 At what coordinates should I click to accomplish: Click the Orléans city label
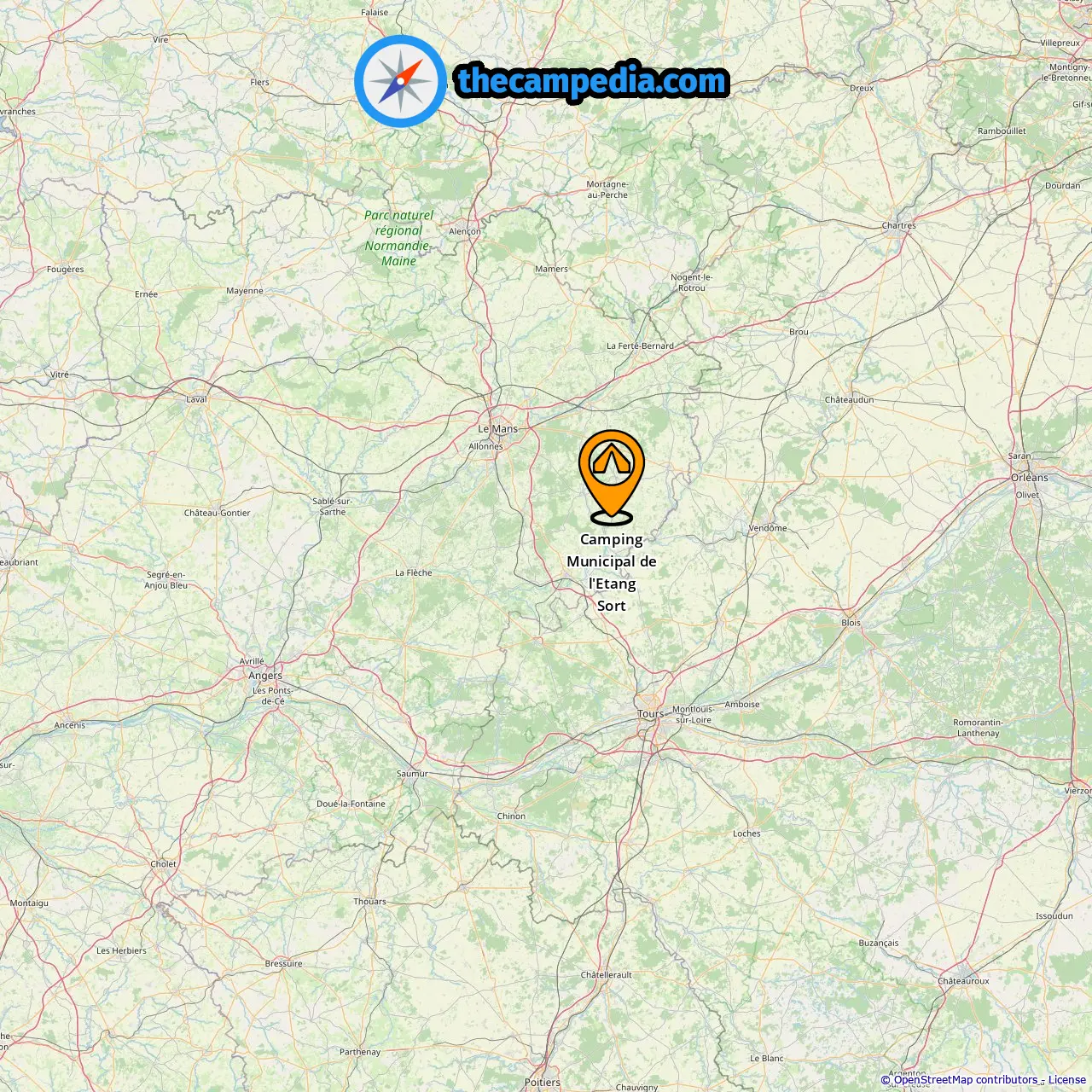coord(1030,478)
